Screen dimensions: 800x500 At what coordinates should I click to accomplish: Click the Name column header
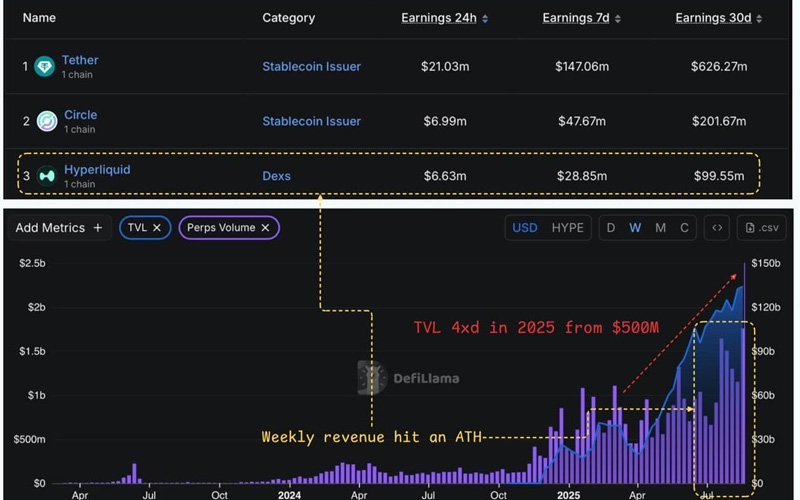click(x=39, y=18)
